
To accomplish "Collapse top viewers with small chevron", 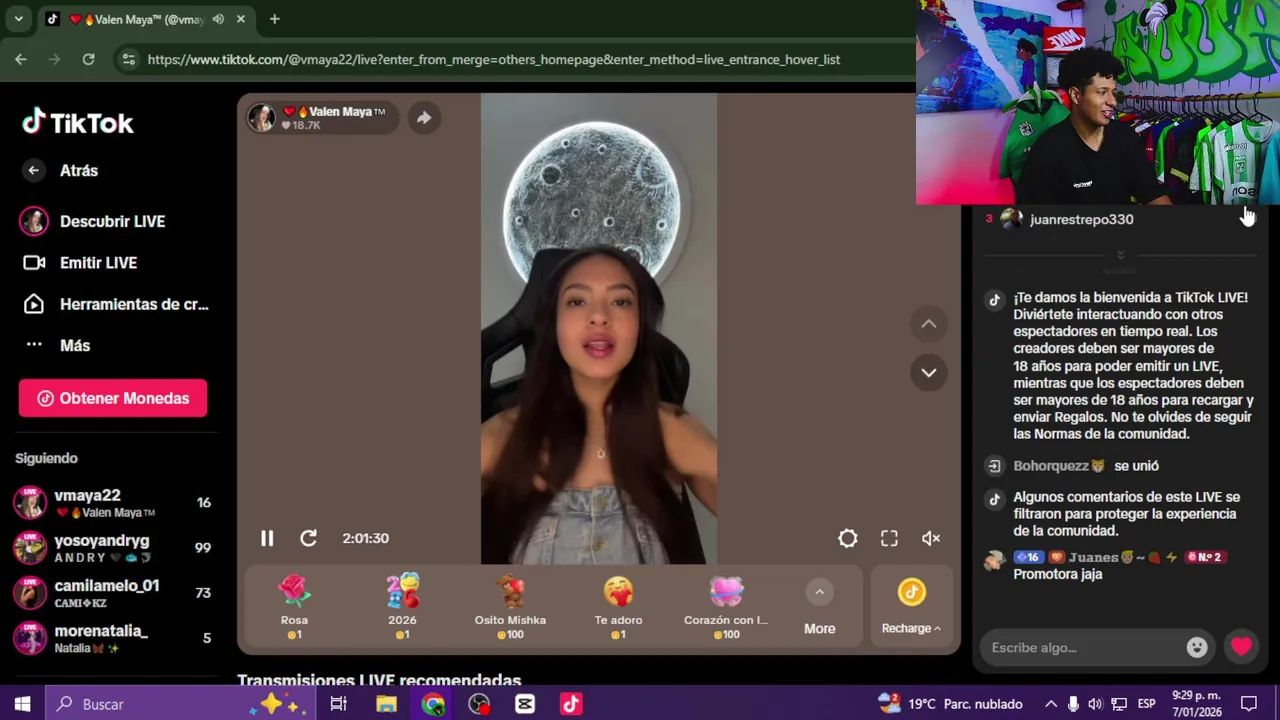I will click(x=1120, y=255).
